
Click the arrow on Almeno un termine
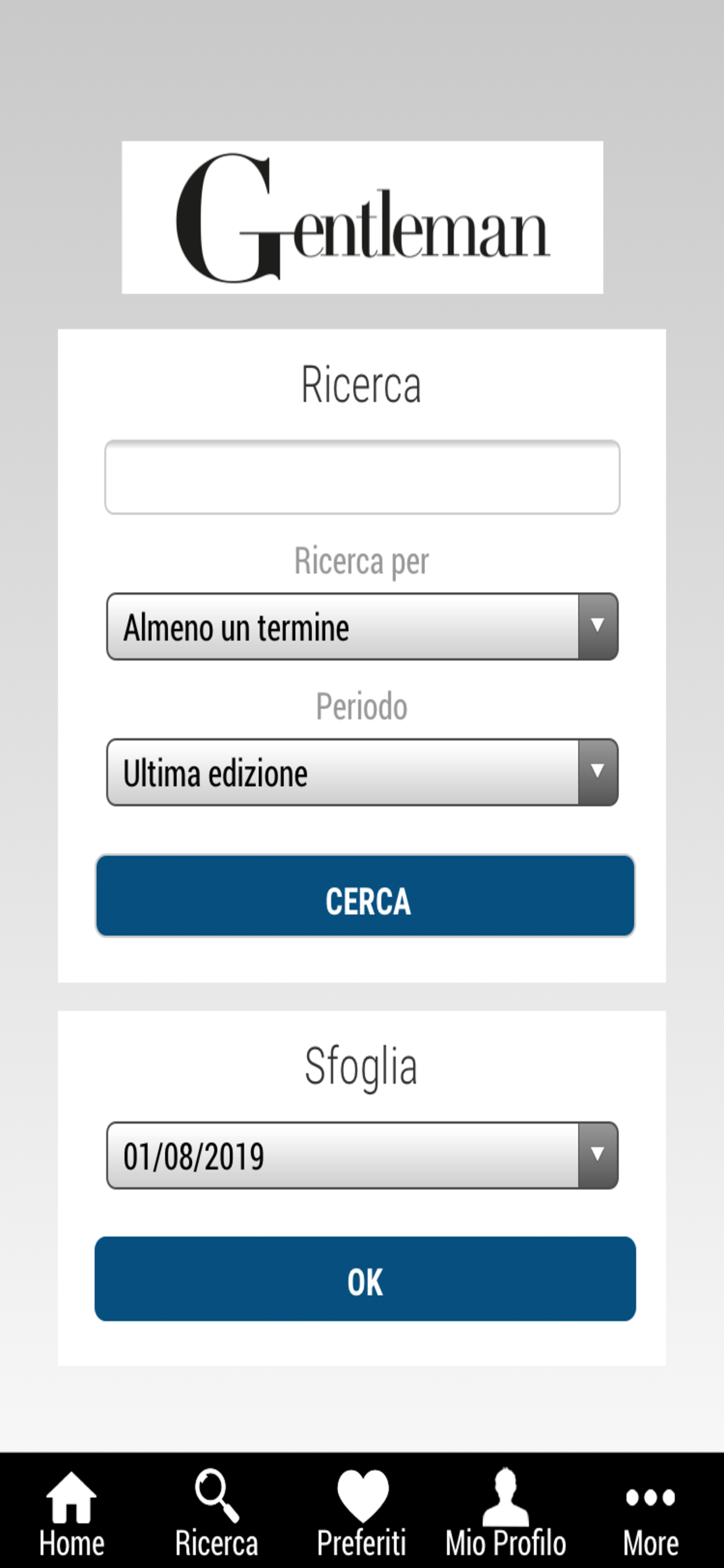coord(598,626)
